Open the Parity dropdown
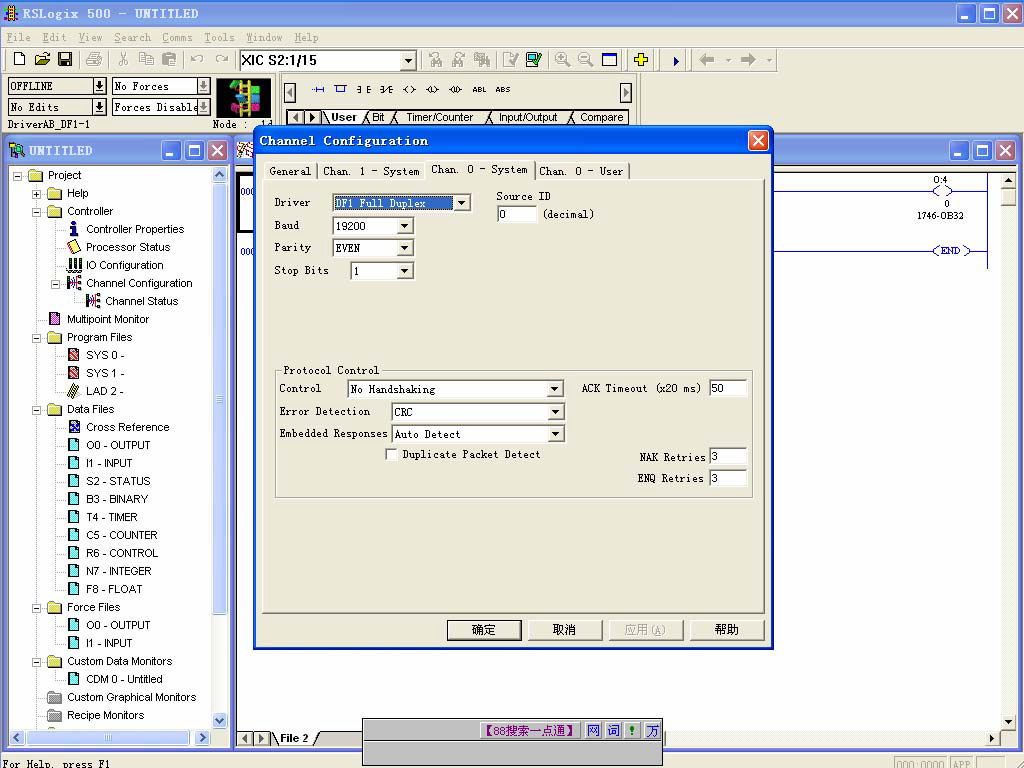1024x768 pixels. [405, 248]
